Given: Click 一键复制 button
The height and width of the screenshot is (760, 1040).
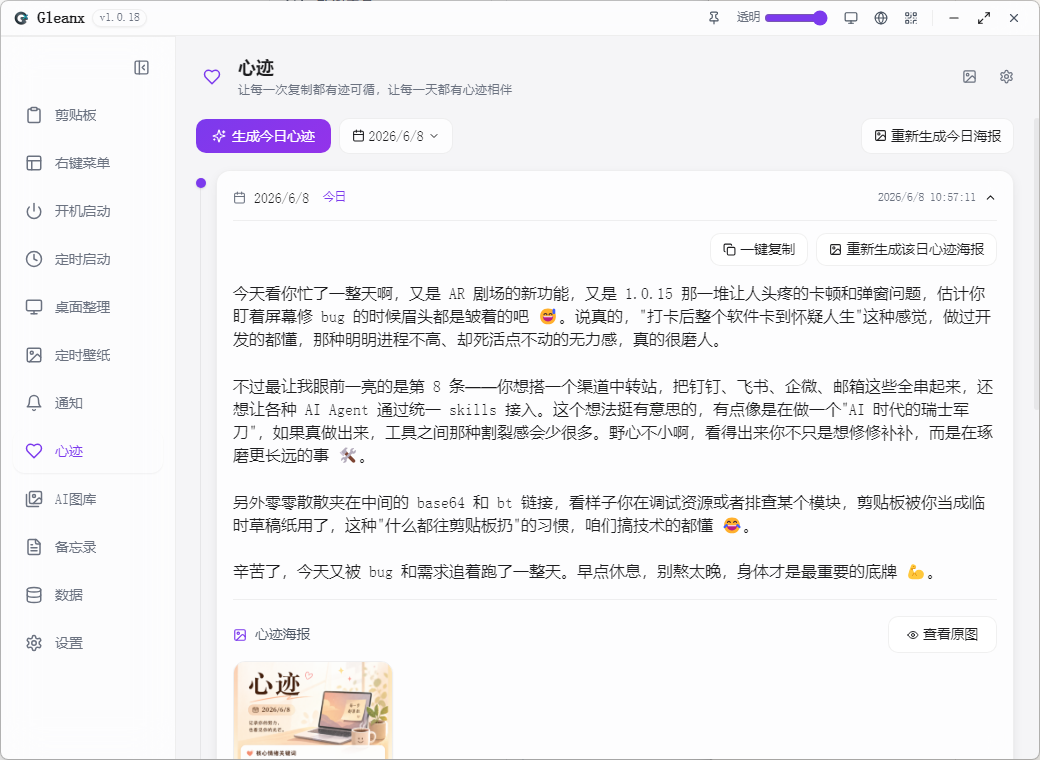Looking at the screenshot, I should [x=759, y=249].
